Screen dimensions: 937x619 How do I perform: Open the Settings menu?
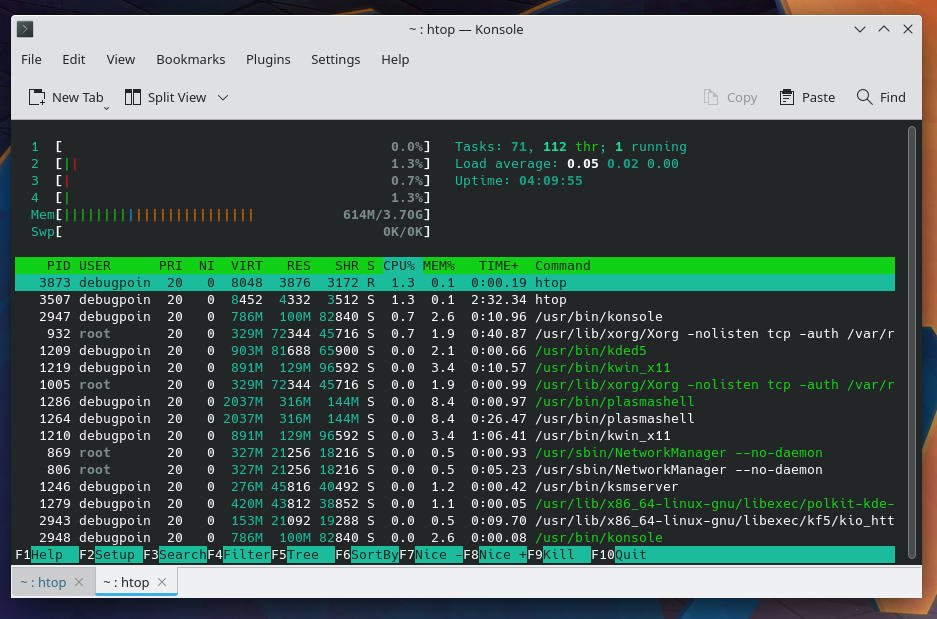click(x=335, y=59)
